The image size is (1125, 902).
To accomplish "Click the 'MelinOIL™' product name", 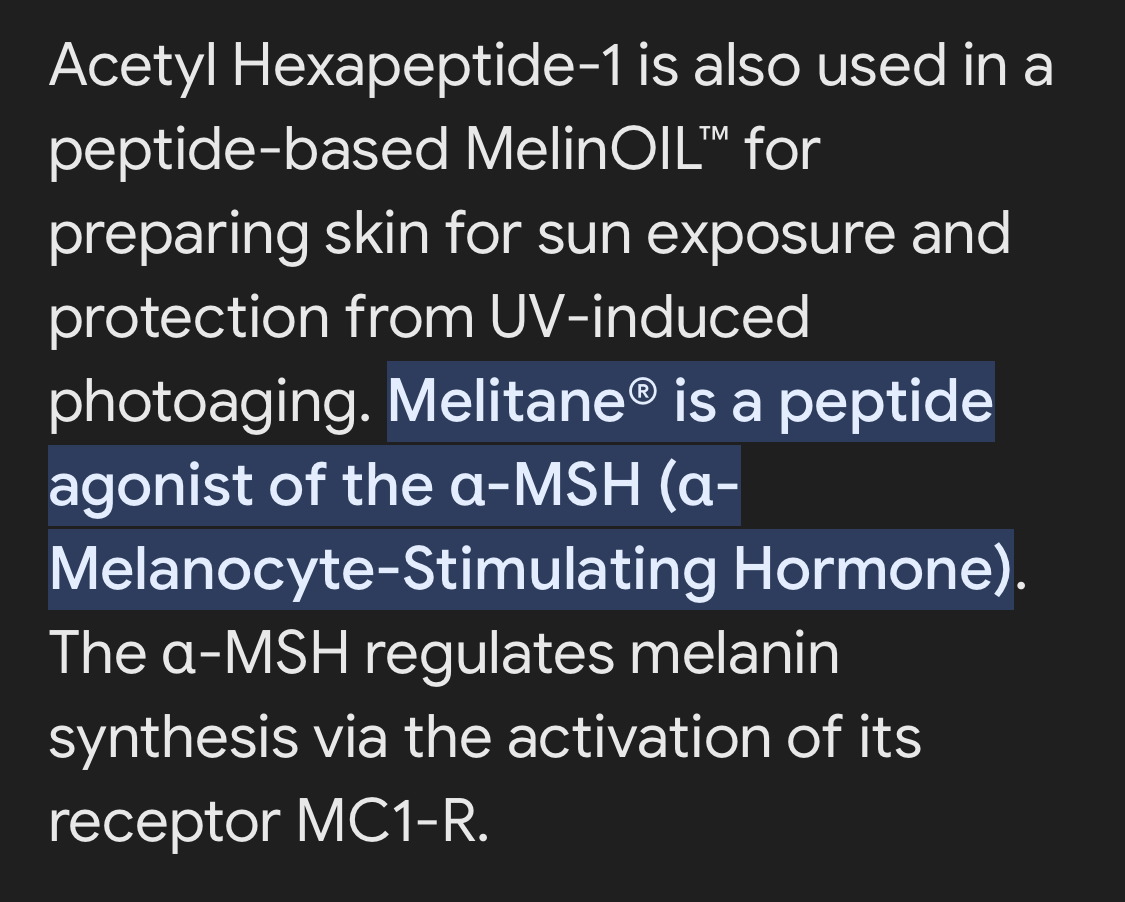I will [x=597, y=149].
